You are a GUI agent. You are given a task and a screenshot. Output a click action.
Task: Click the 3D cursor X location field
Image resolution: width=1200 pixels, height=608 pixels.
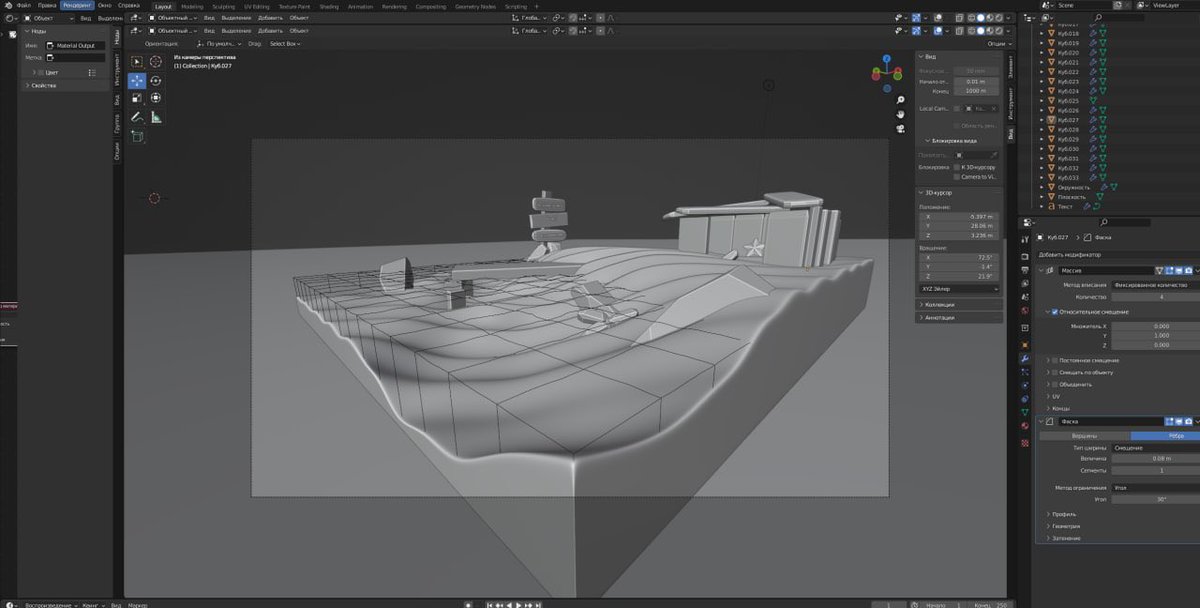[x=959, y=216]
